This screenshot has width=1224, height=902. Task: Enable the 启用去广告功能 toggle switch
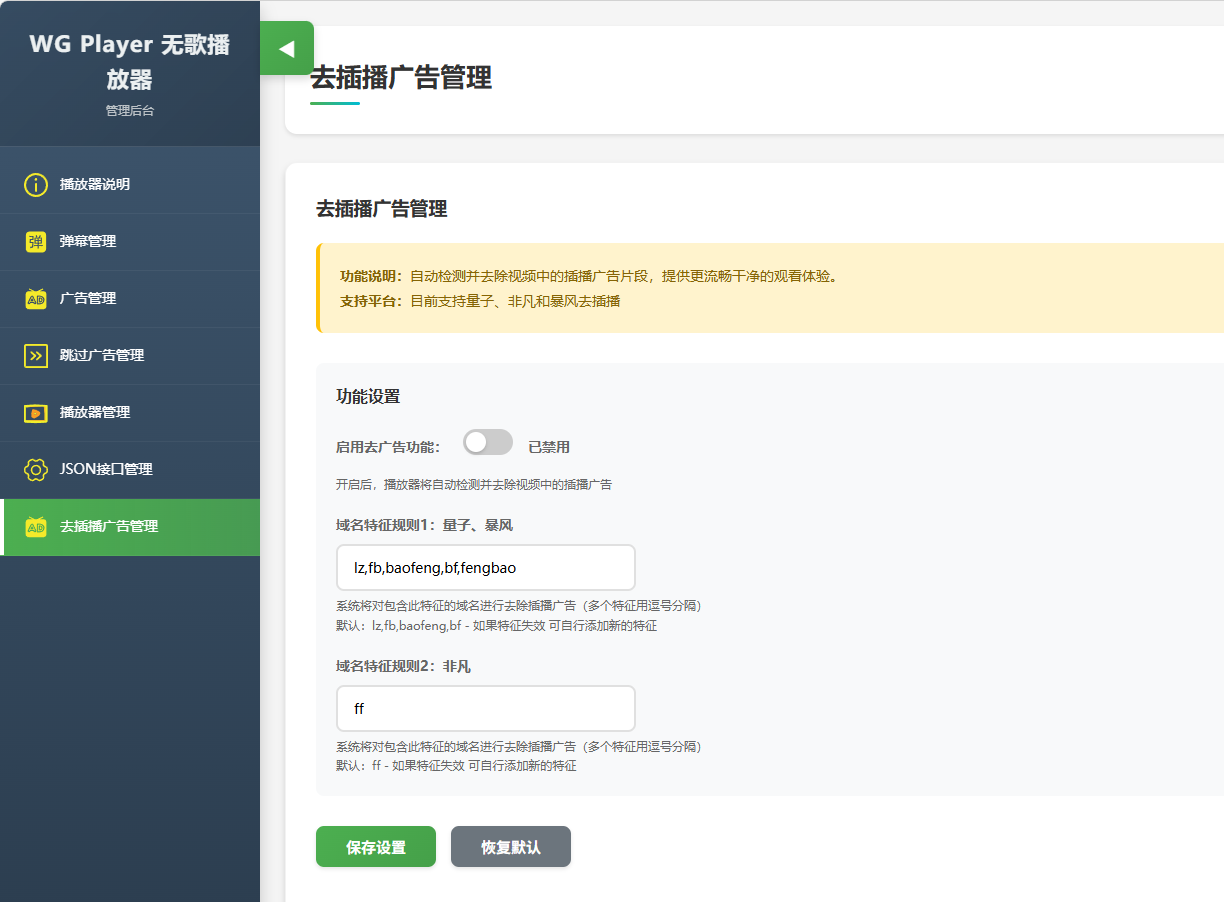pos(488,443)
